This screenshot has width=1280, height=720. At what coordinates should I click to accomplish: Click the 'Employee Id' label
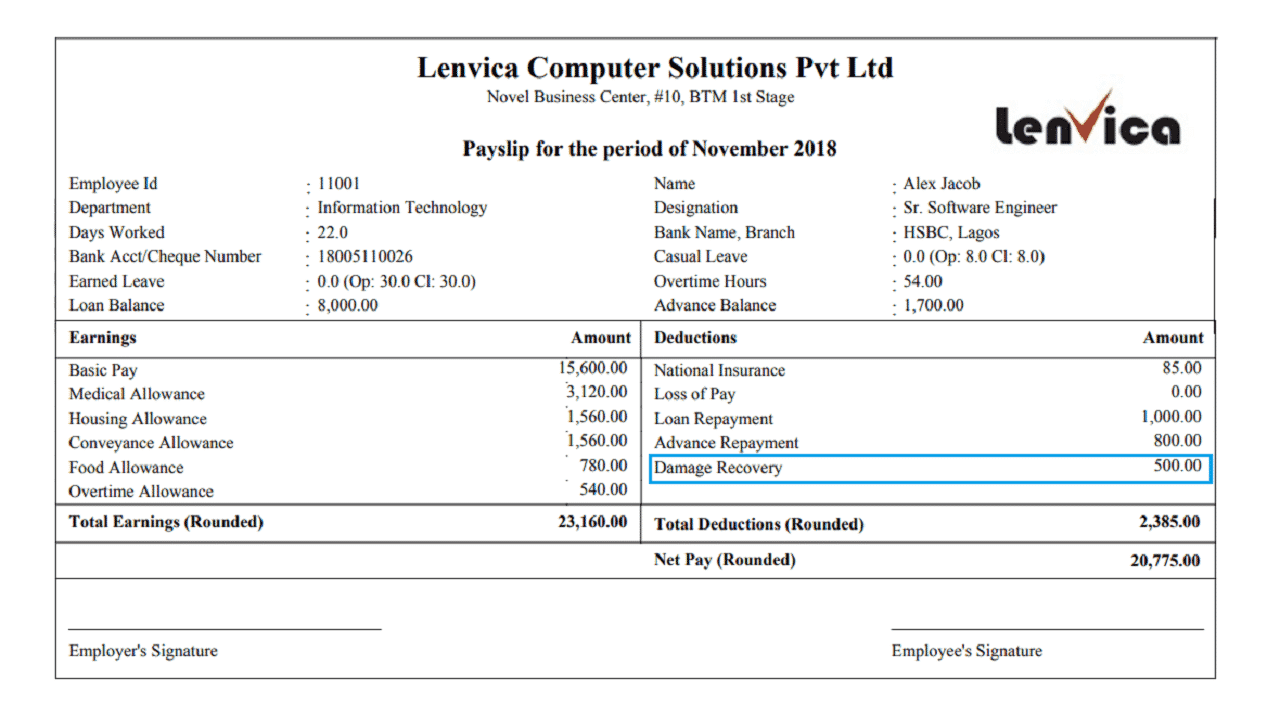coord(113,184)
